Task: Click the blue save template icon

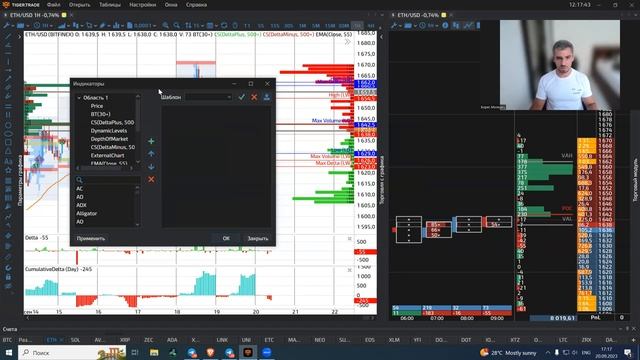Action: [x=267, y=97]
